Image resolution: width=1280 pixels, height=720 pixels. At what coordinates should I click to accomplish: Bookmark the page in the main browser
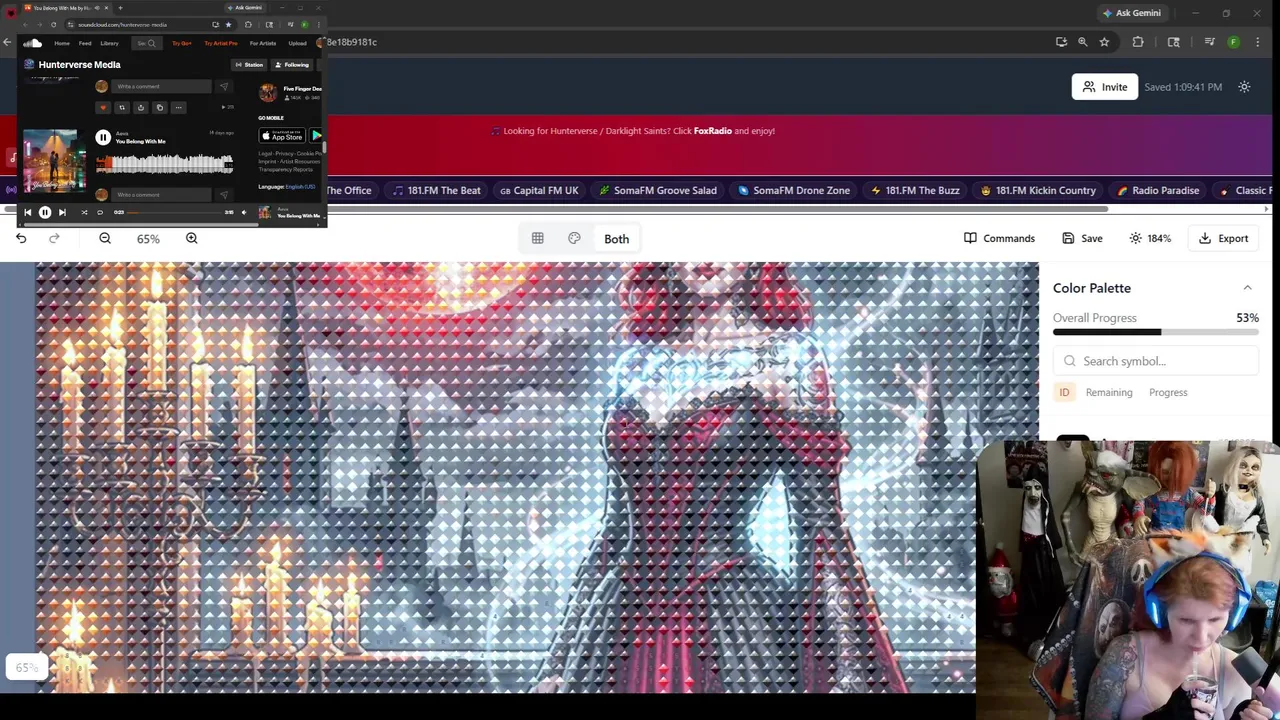pyautogui.click(x=1104, y=42)
